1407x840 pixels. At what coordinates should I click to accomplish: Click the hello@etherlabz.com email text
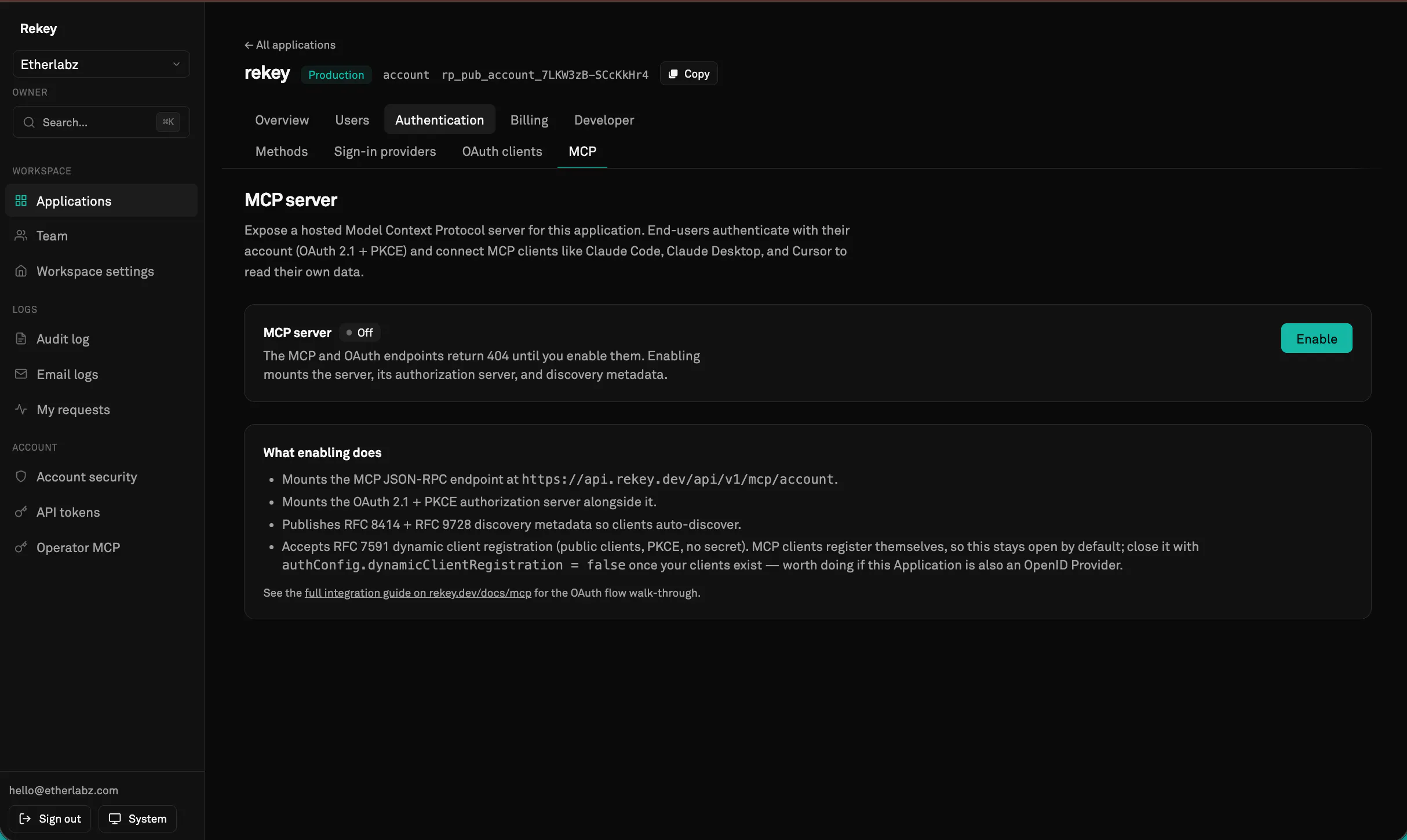click(64, 790)
